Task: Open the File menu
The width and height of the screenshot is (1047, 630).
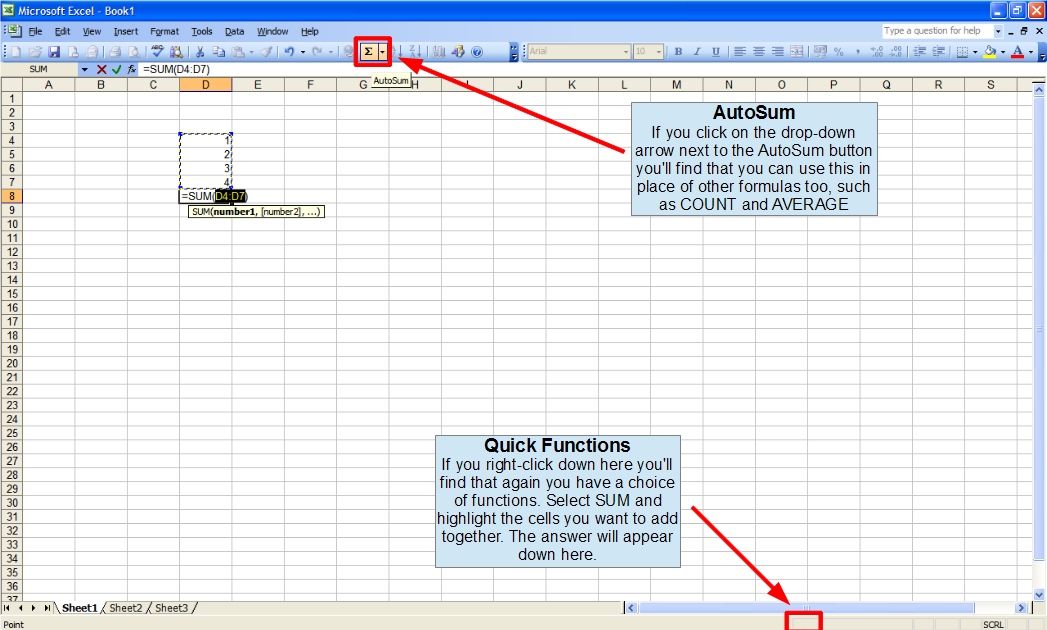Action: click(x=35, y=31)
